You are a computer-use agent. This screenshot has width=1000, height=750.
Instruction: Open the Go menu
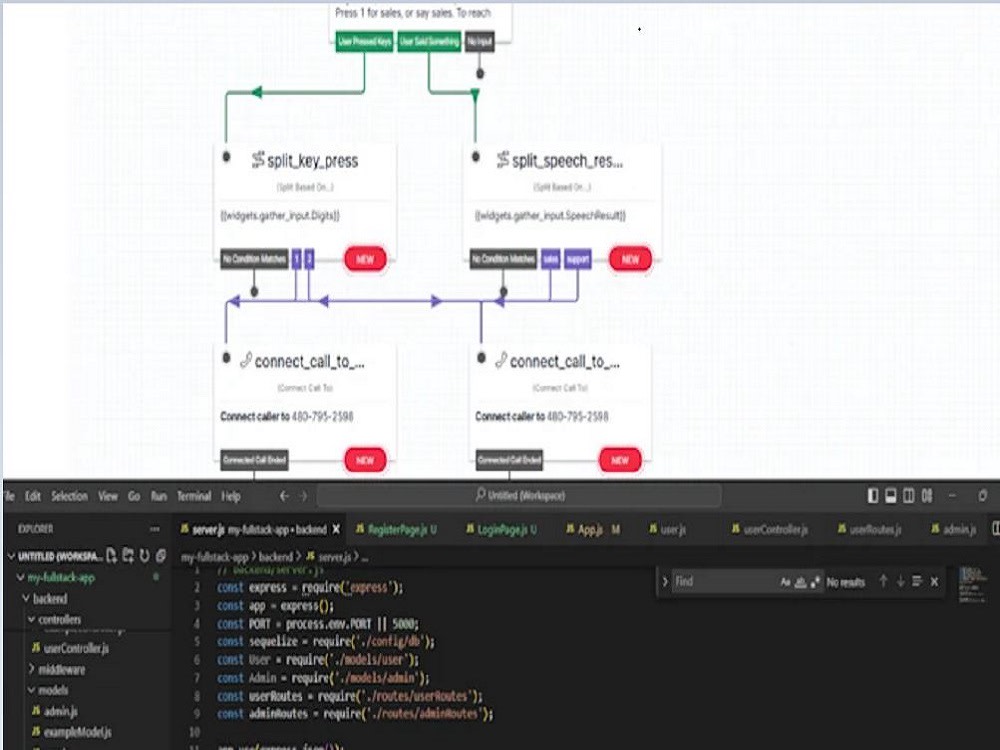pyautogui.click(x=134, y=496)
